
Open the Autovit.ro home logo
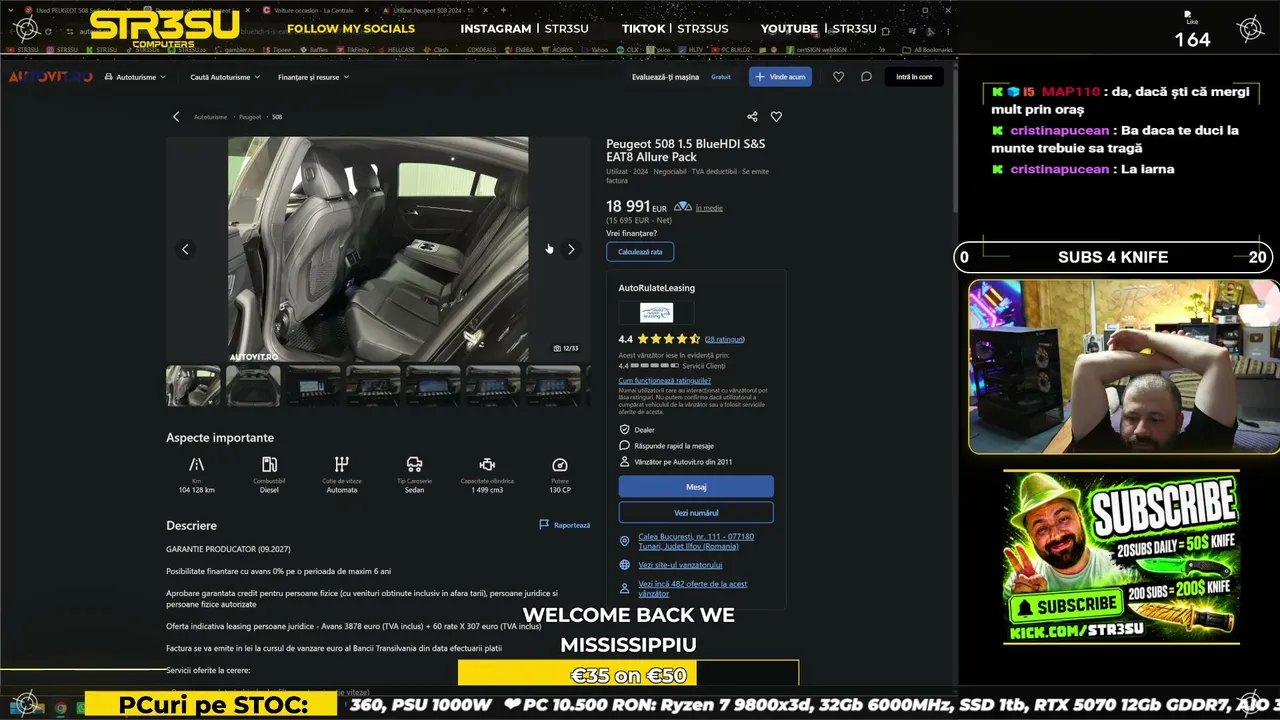coord(50,77)
